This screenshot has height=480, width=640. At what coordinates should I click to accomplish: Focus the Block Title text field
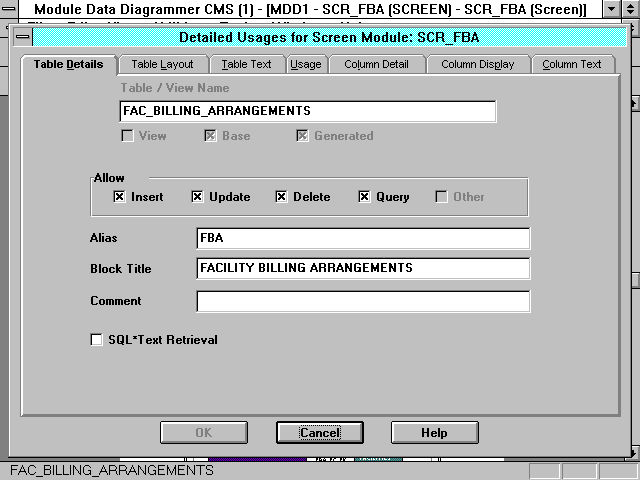coord(363,269)
